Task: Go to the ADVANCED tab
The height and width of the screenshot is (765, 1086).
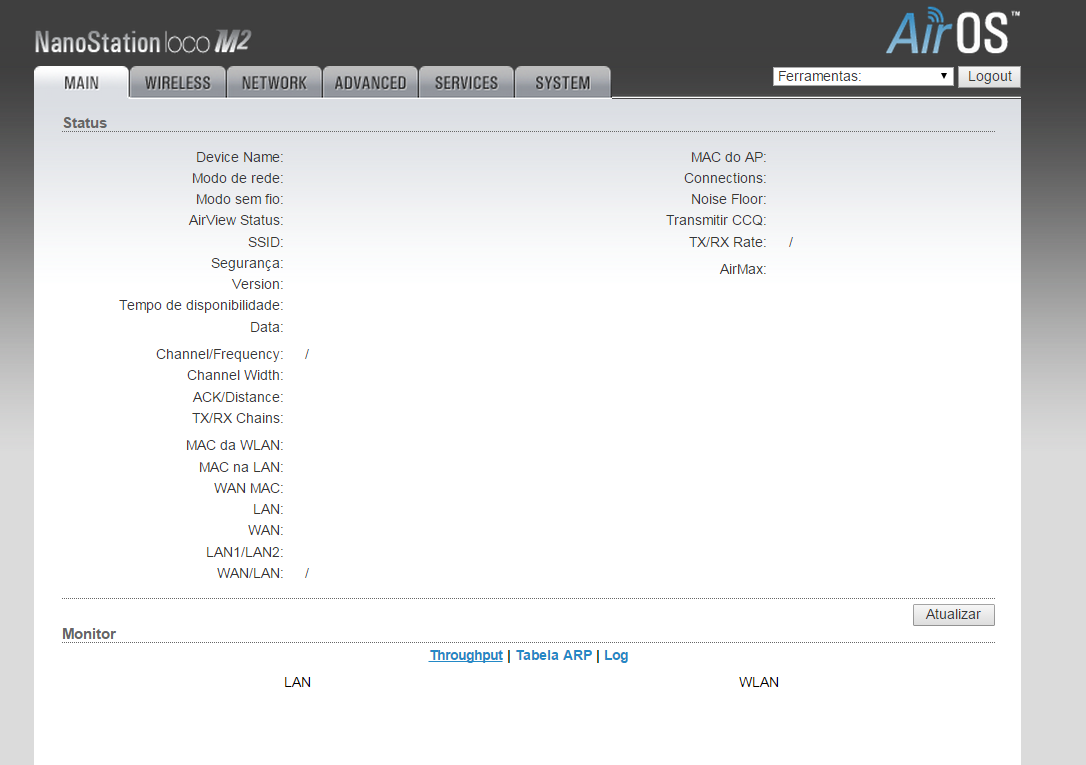Action: tap(371, 82)
